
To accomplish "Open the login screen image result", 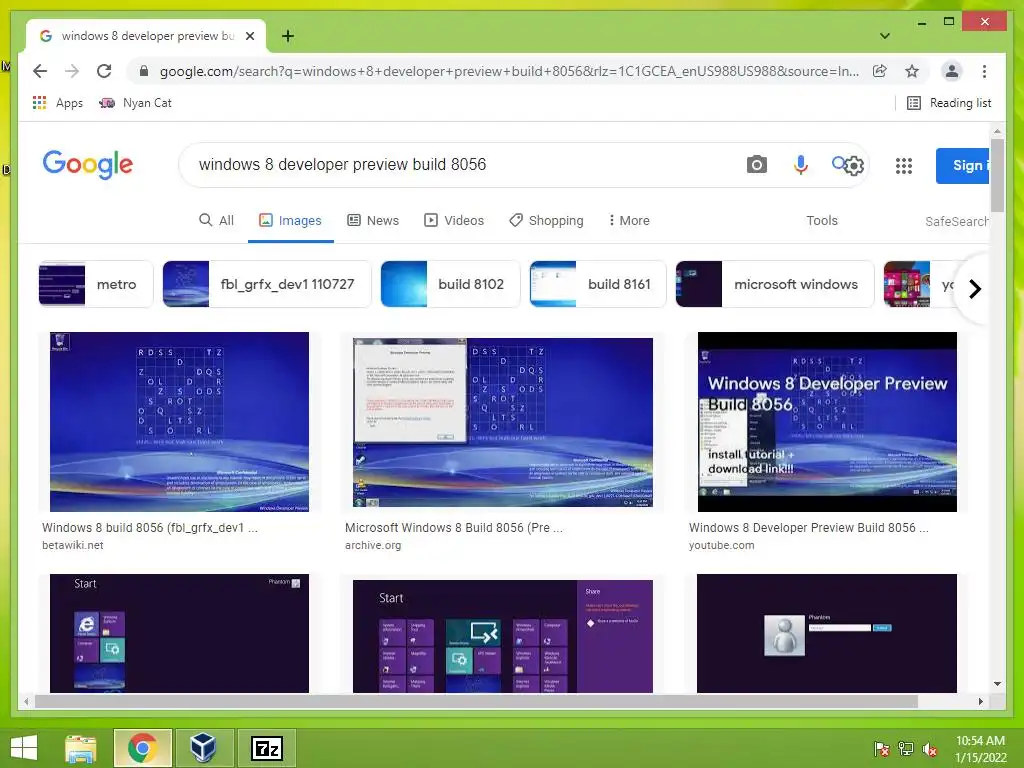I will [x=827, y=633].
